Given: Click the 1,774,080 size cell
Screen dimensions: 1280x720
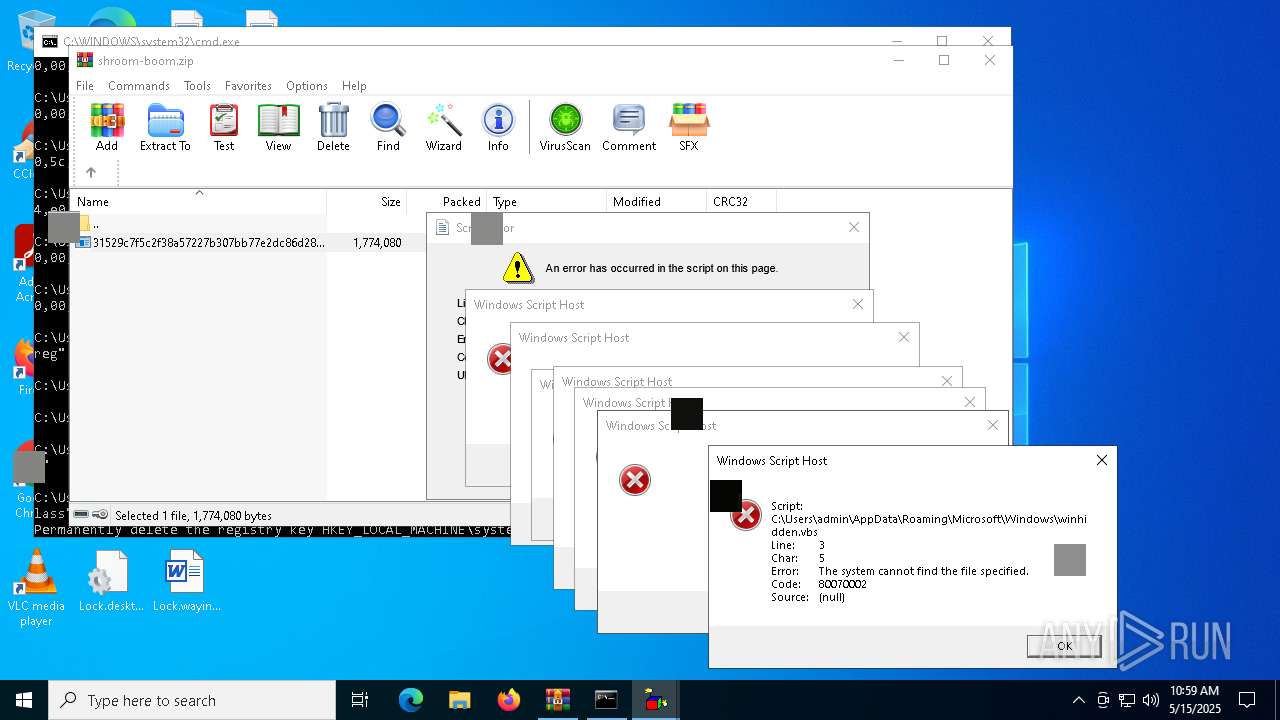Looking at the screenshot, I should click(377, 243).
